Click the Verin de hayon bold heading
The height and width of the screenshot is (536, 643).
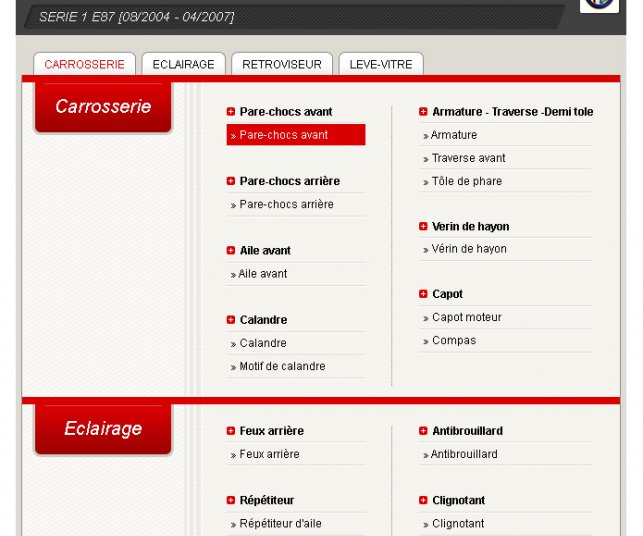point(470,226)
